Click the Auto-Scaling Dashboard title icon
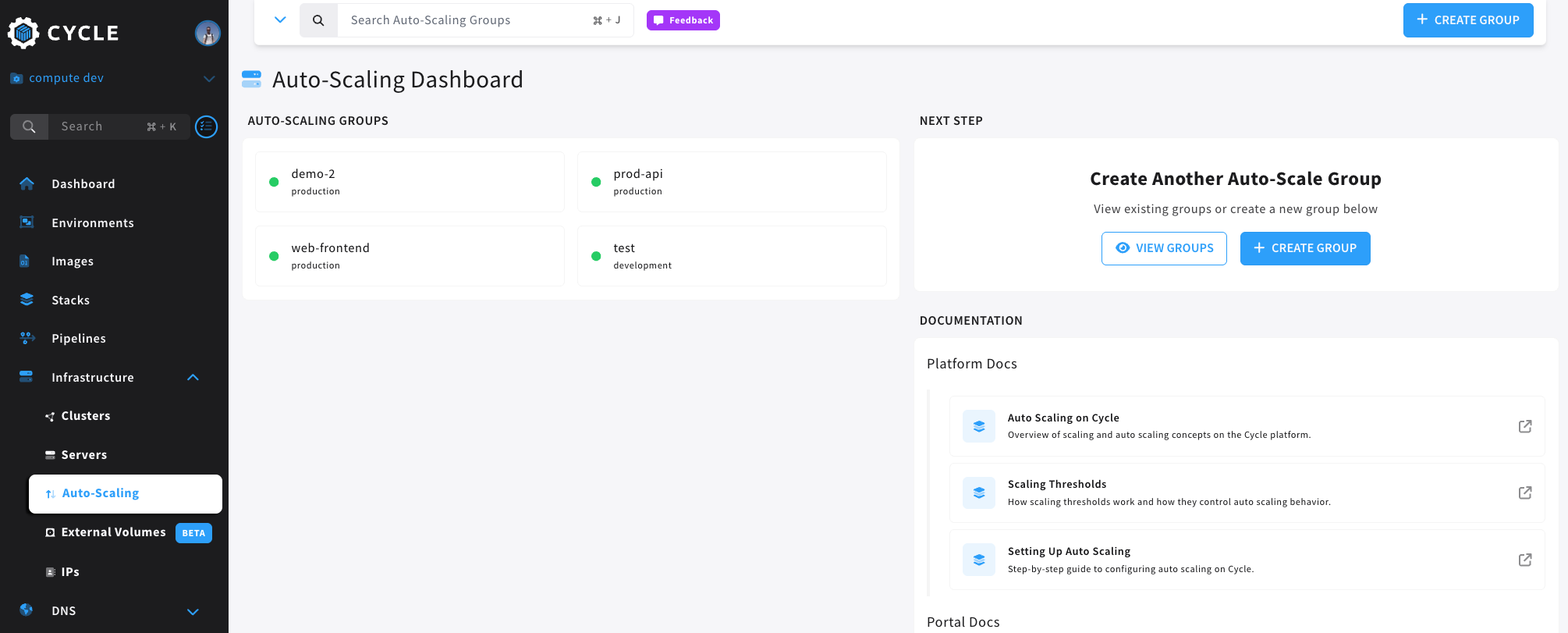The width and height of the screenshot is (1568, 633). (x=251, y=80)
